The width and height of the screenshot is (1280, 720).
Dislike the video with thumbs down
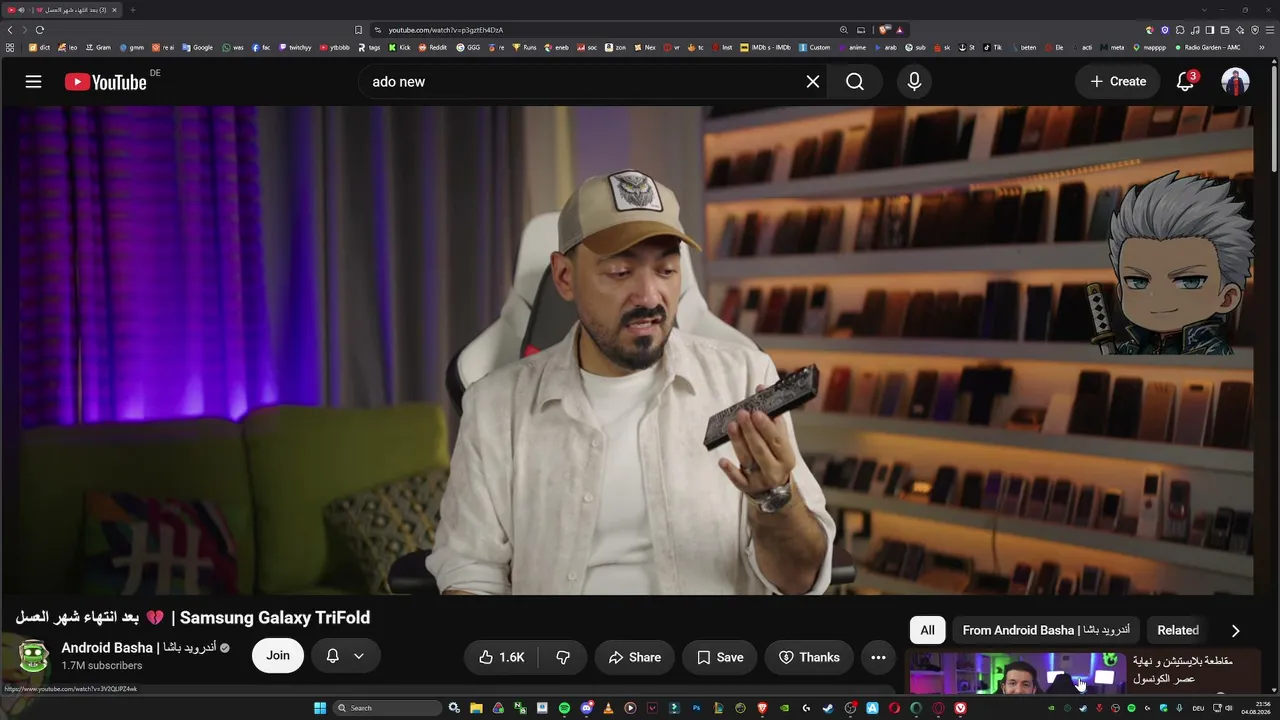[563, 657]
